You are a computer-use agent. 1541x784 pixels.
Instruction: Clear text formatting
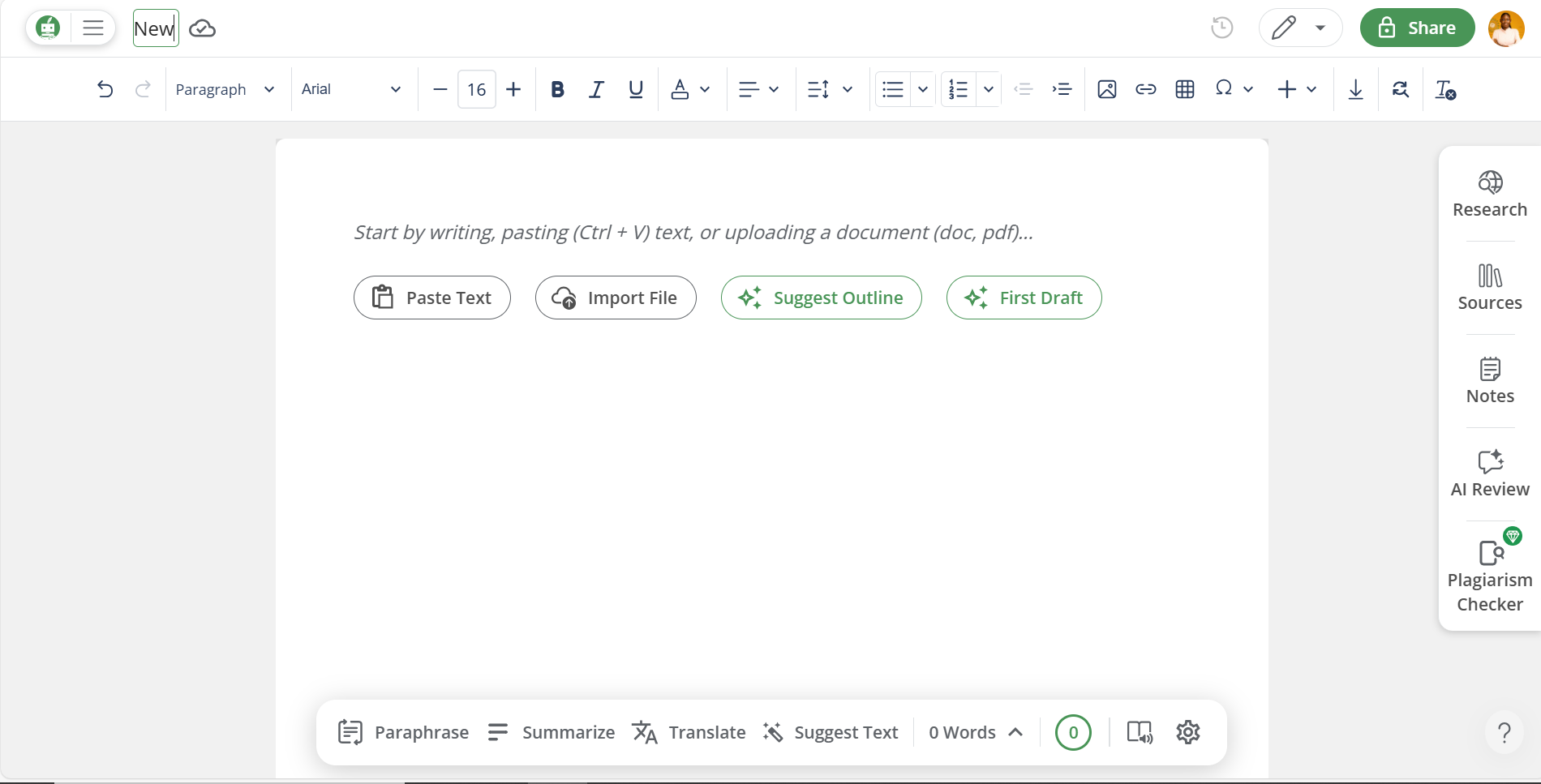click(1445, 89)
